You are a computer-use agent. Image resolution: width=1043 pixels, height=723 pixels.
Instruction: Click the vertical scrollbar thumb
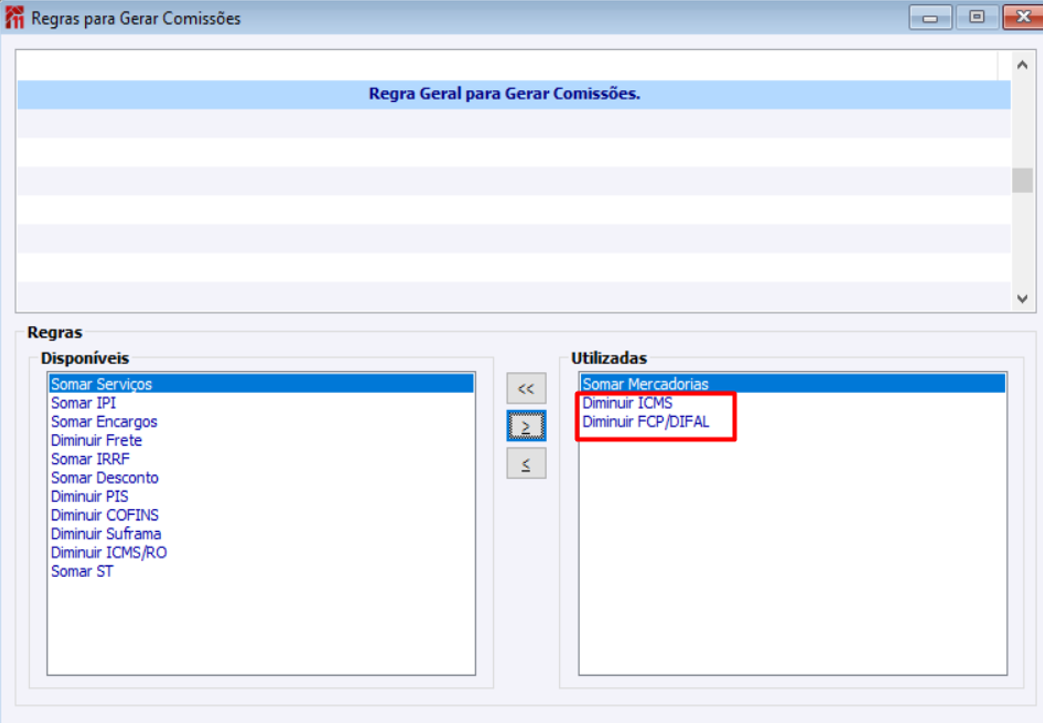tap(1022, 180)
